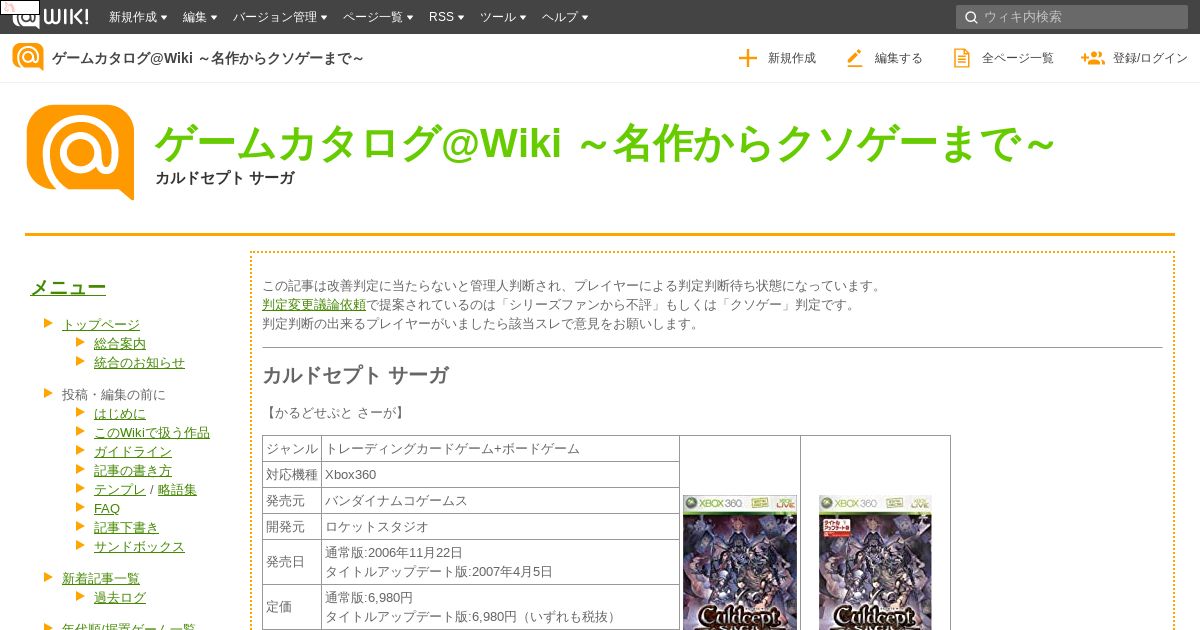Viewport: 1200px width, 630px height.
Task: Open the 新規作成 dropdown menu in top bar
Action: (x=139, y=17)
